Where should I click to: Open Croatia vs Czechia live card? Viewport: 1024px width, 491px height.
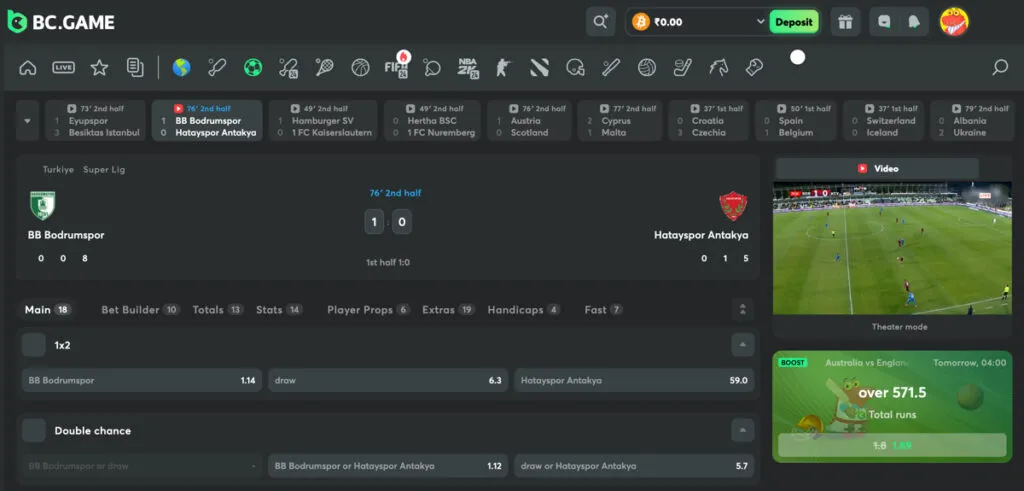pyautogui.click(x=709, y=120)
